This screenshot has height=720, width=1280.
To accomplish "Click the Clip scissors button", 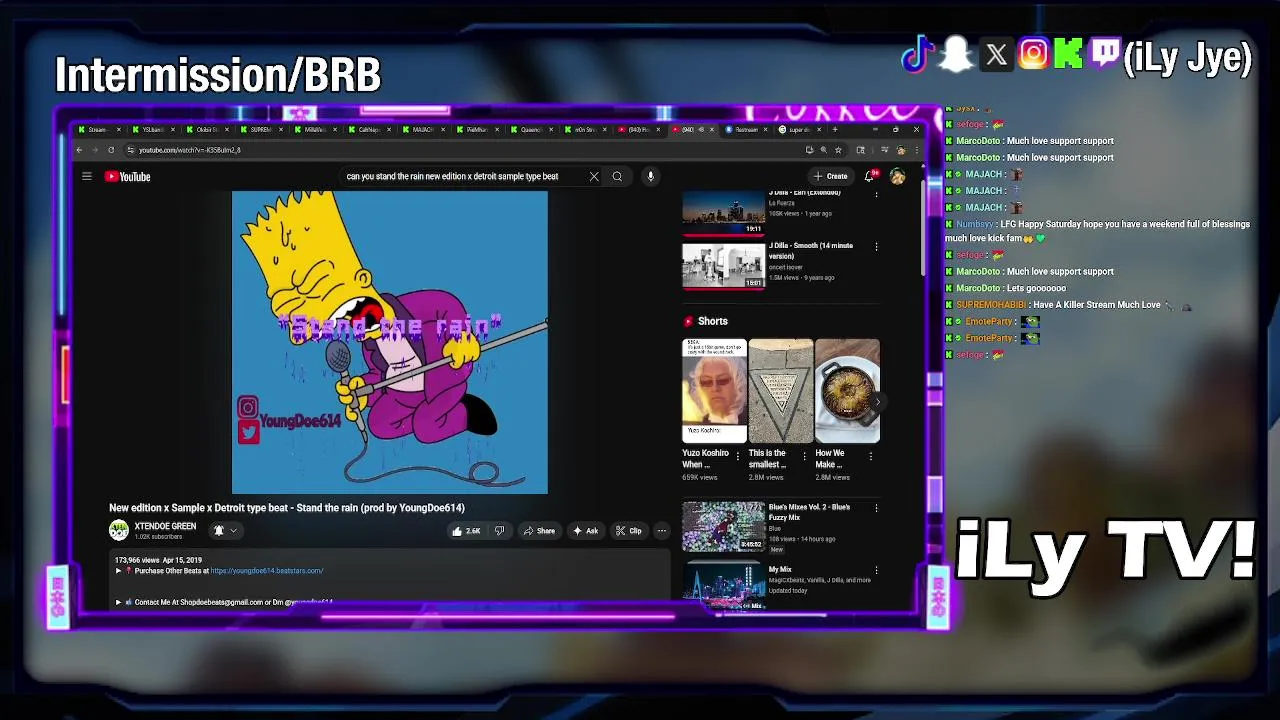I will (629, 531).
